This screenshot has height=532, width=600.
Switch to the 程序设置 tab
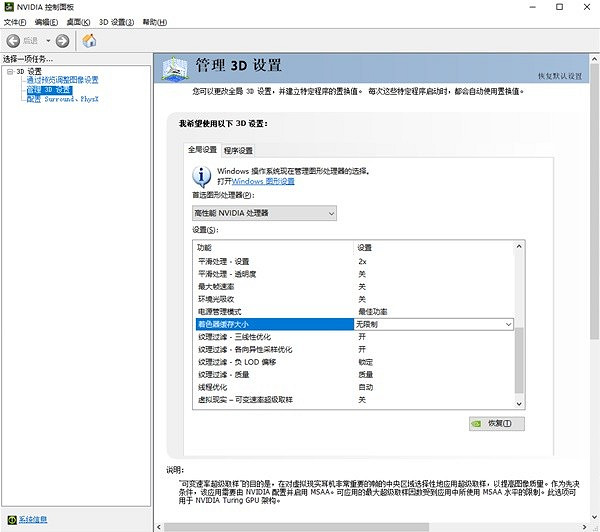238,150
